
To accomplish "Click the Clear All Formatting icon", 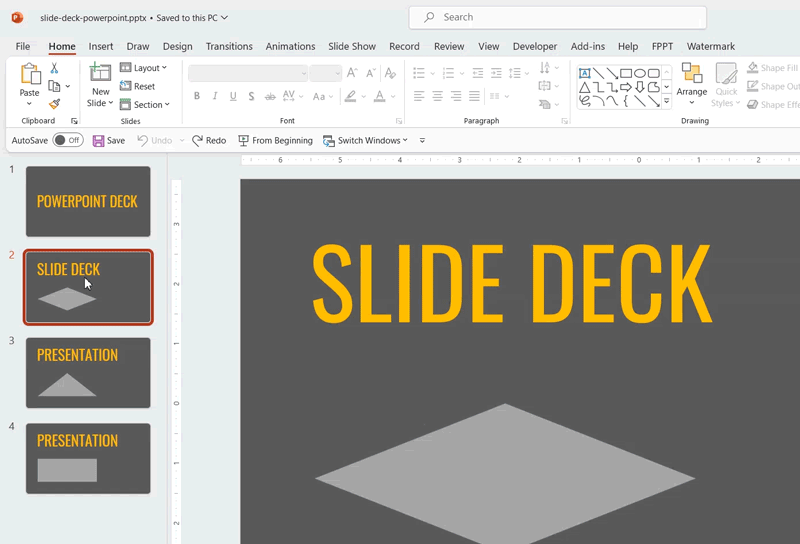I will pyautogui.click(x=390, y=73).
